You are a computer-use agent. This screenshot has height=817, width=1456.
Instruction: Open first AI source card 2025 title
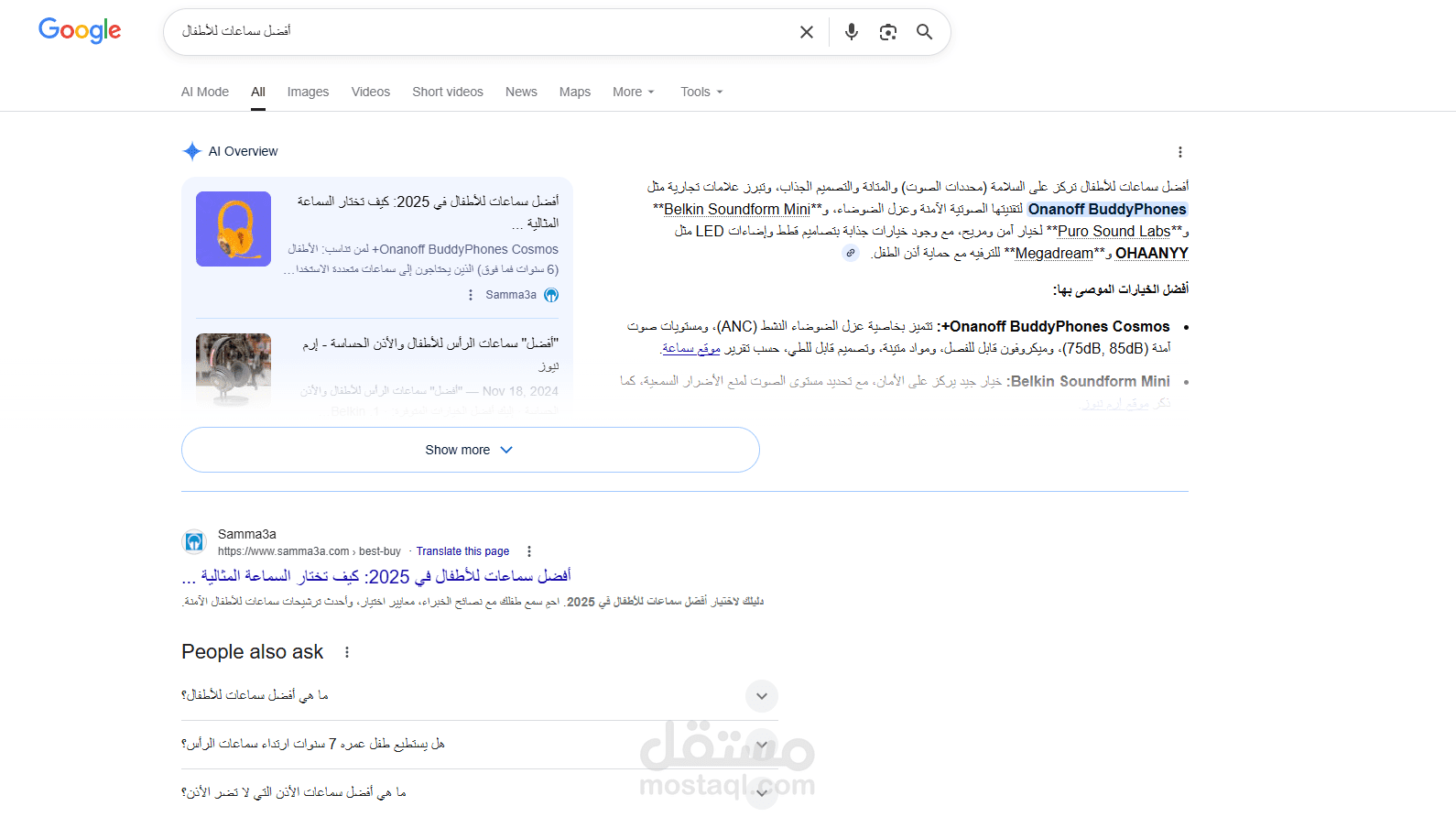click(428, 212)
